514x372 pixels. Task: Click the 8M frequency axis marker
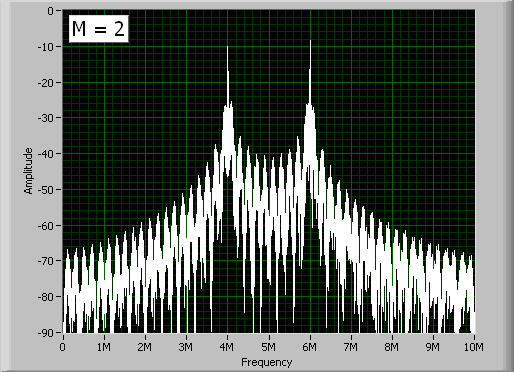click(x=391, y=347)
